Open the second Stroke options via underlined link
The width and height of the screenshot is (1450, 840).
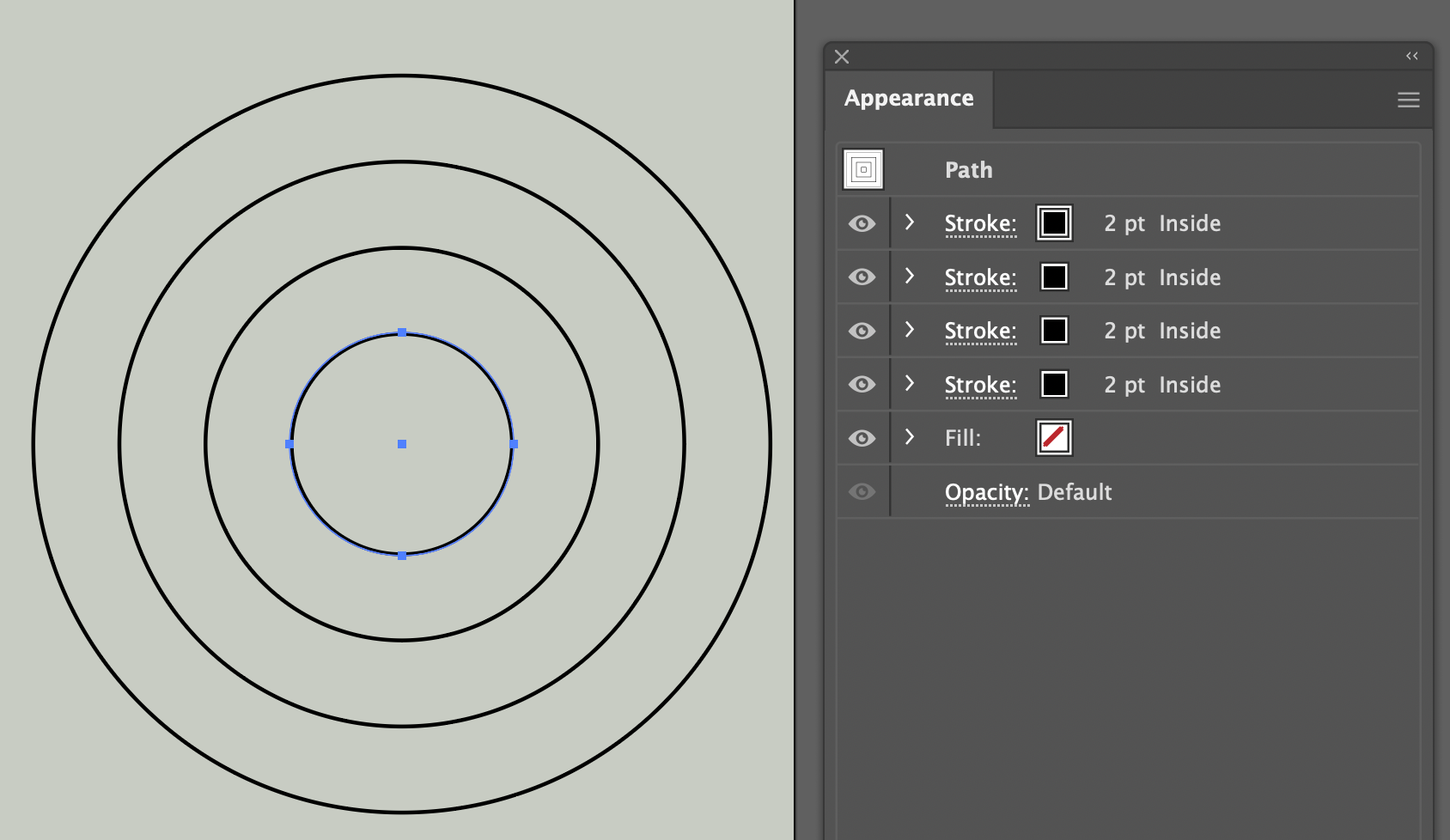[x=980, y=277]
